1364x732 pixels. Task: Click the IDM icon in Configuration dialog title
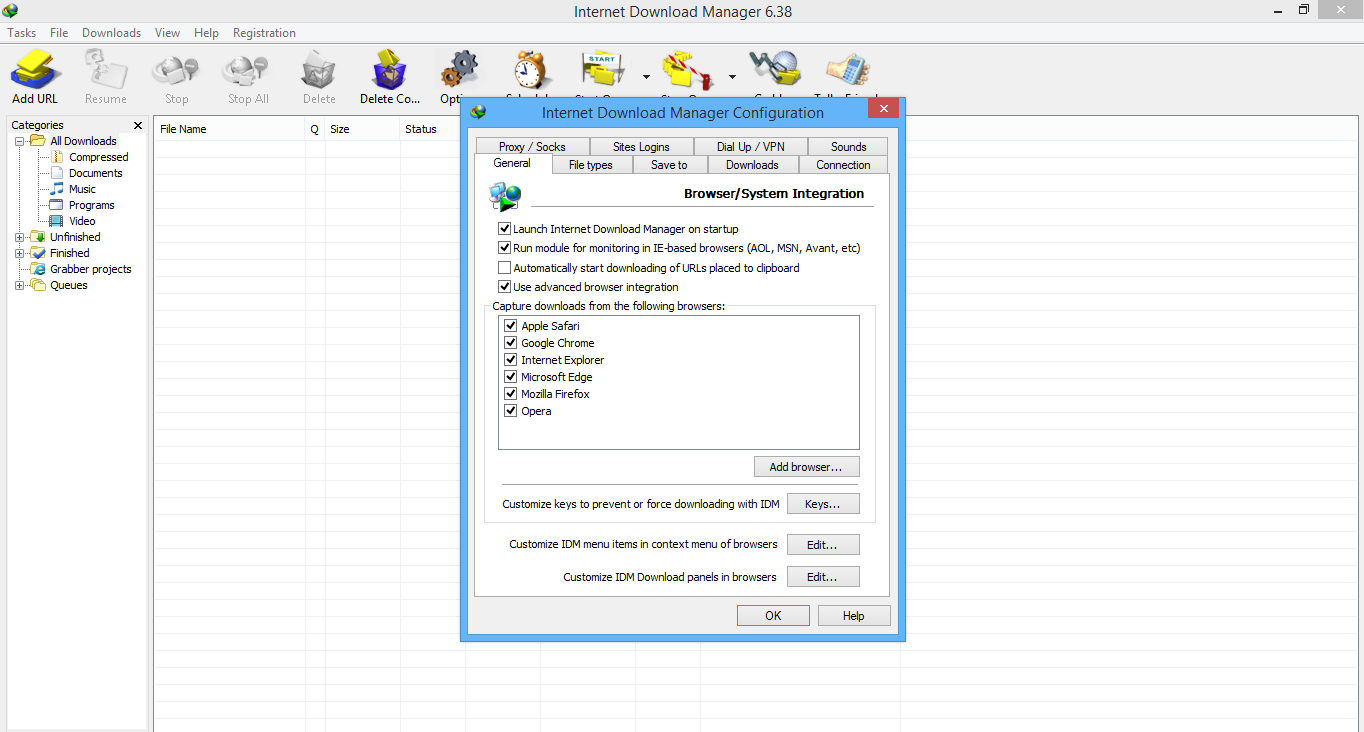[x=478, y=112]
